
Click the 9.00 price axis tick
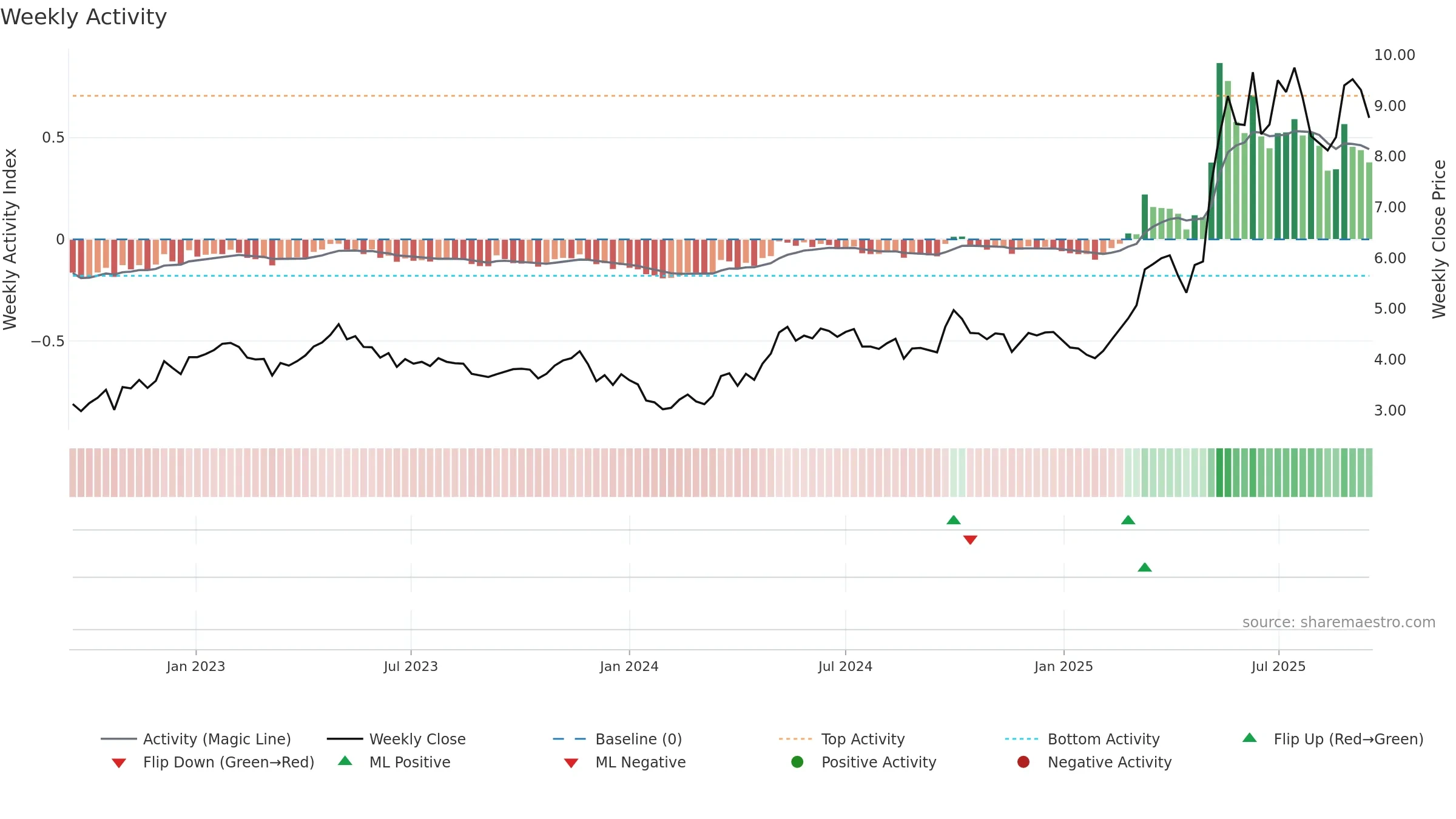[1390, 106]
